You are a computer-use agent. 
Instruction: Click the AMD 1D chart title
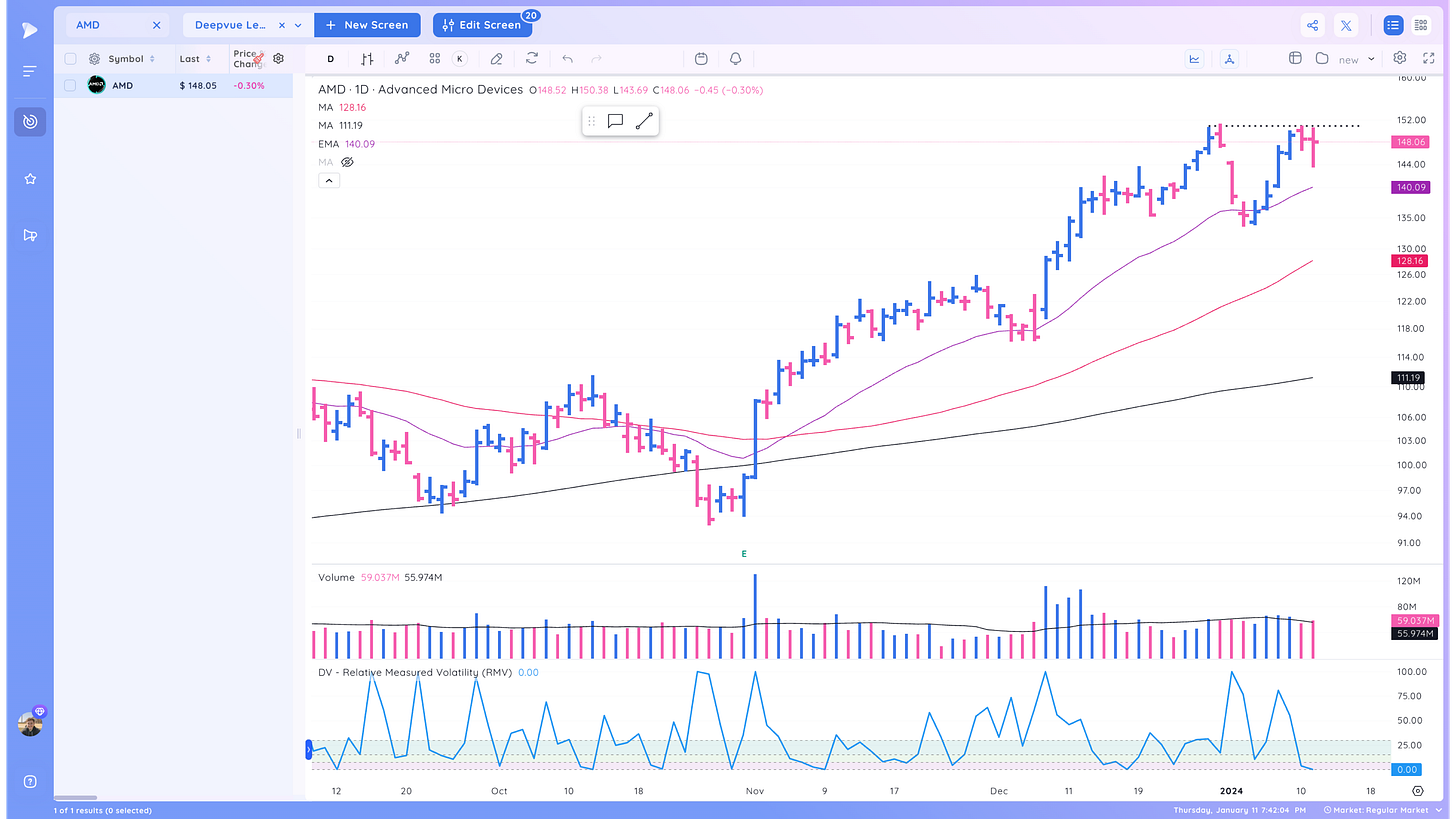point(421,89)
